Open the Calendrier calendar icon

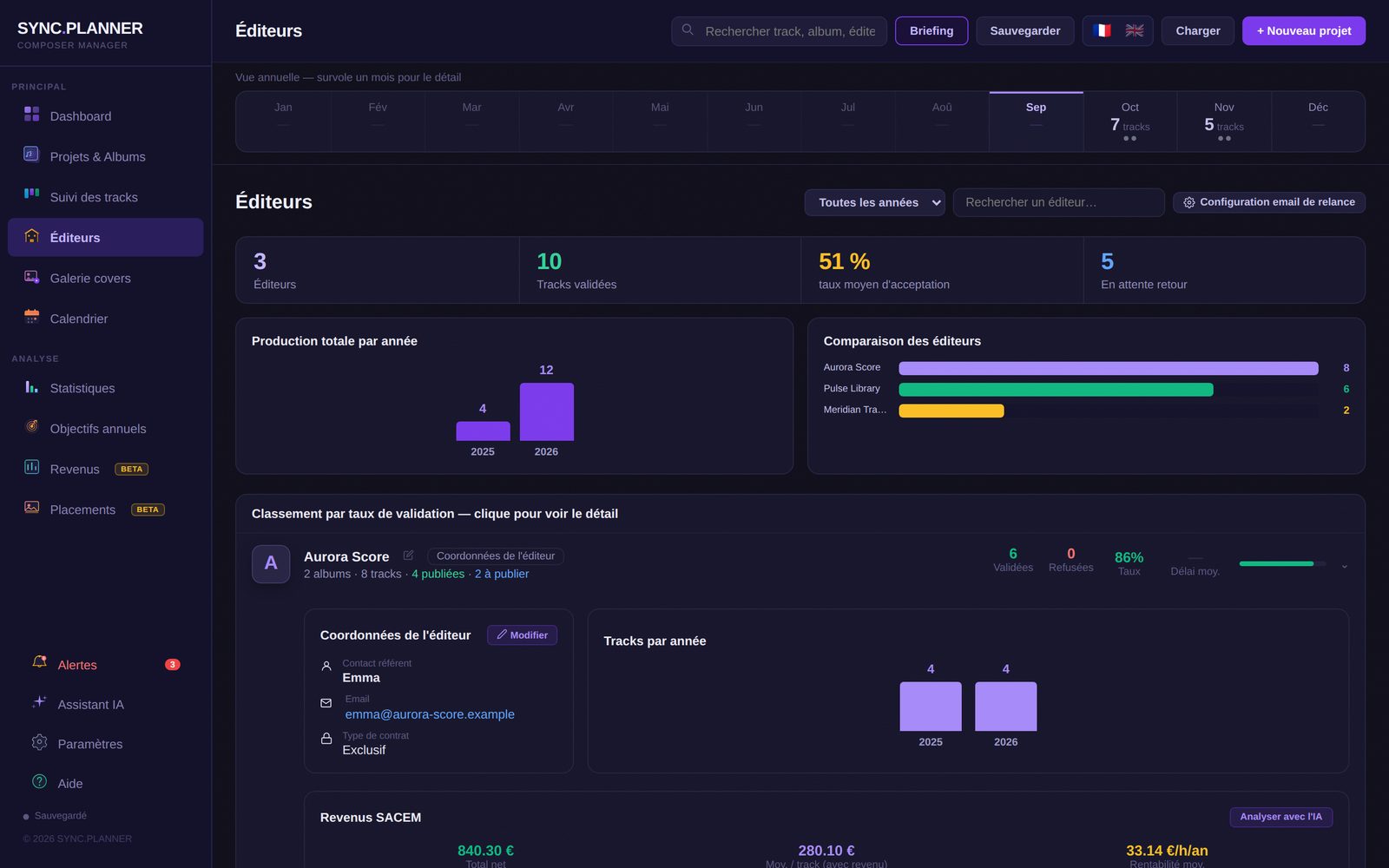coord(31,317)
